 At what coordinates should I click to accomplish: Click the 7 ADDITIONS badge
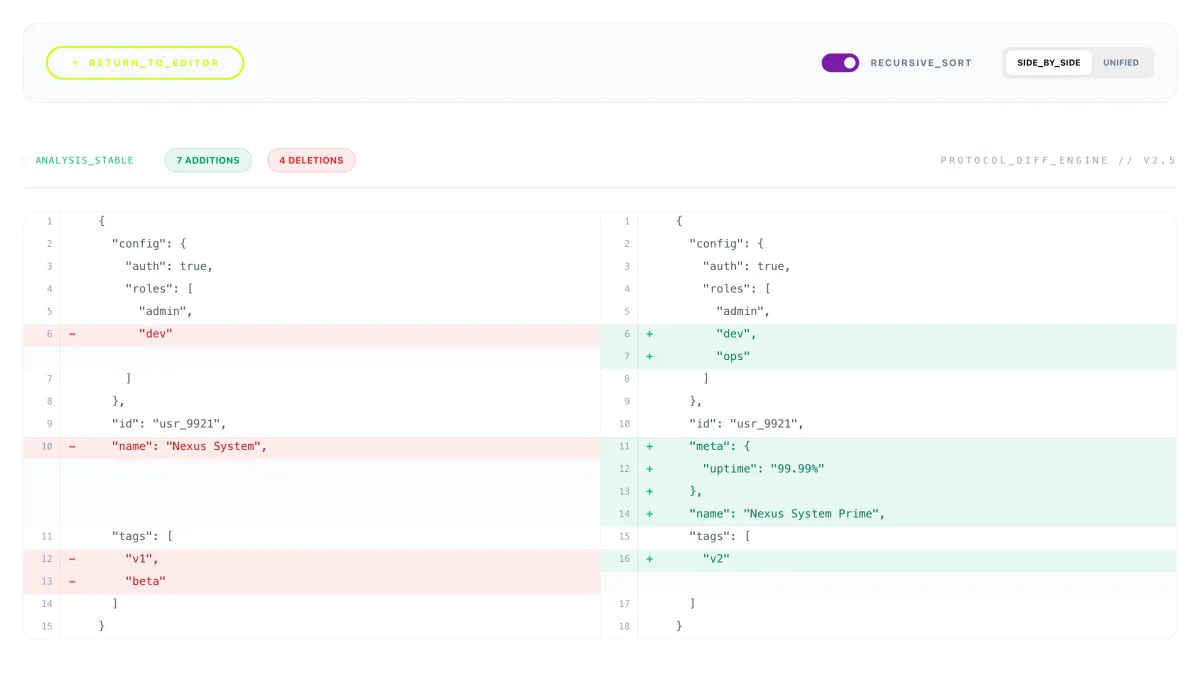208,160
